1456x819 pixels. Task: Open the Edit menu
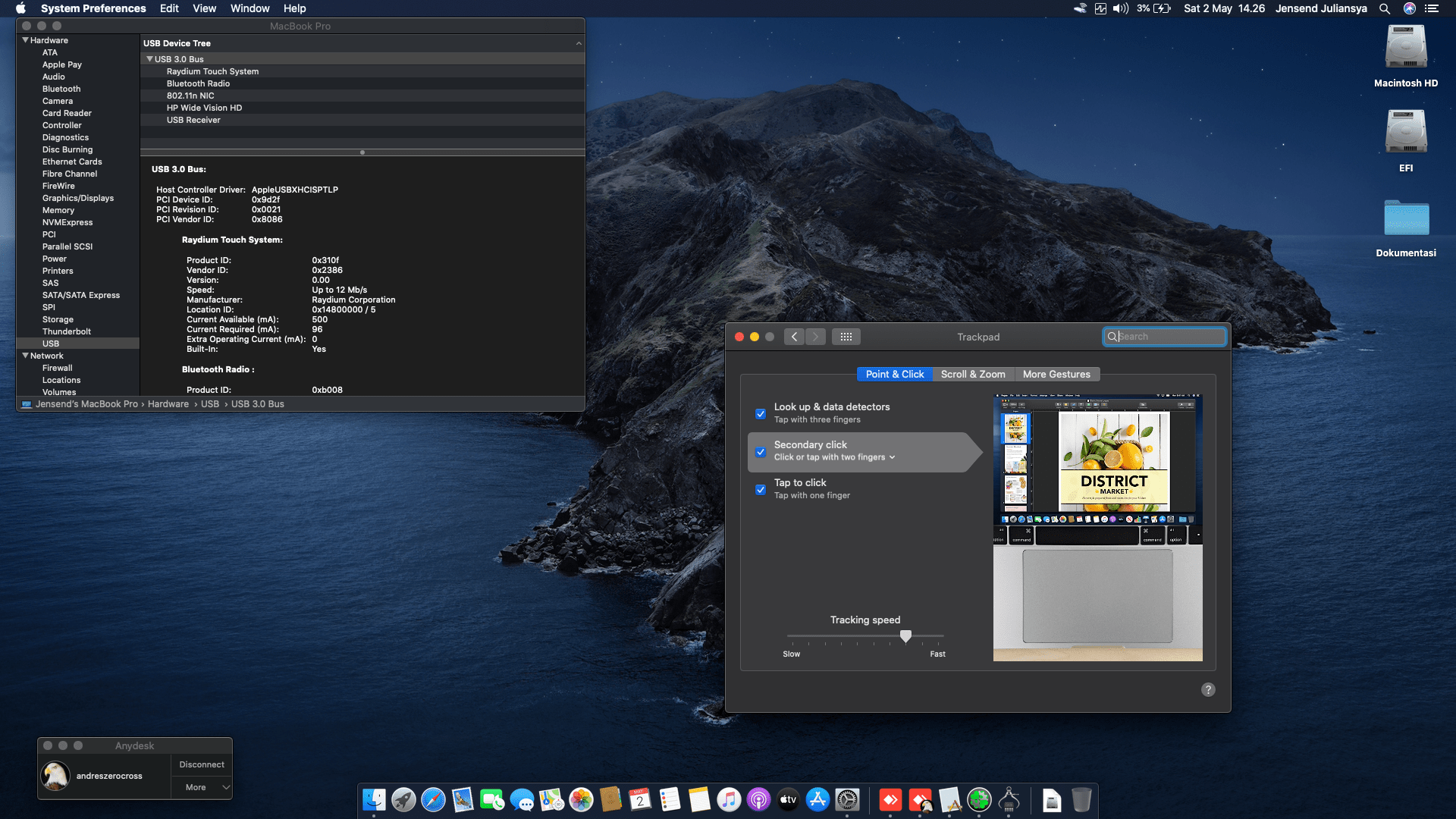(x=169, y=8)
